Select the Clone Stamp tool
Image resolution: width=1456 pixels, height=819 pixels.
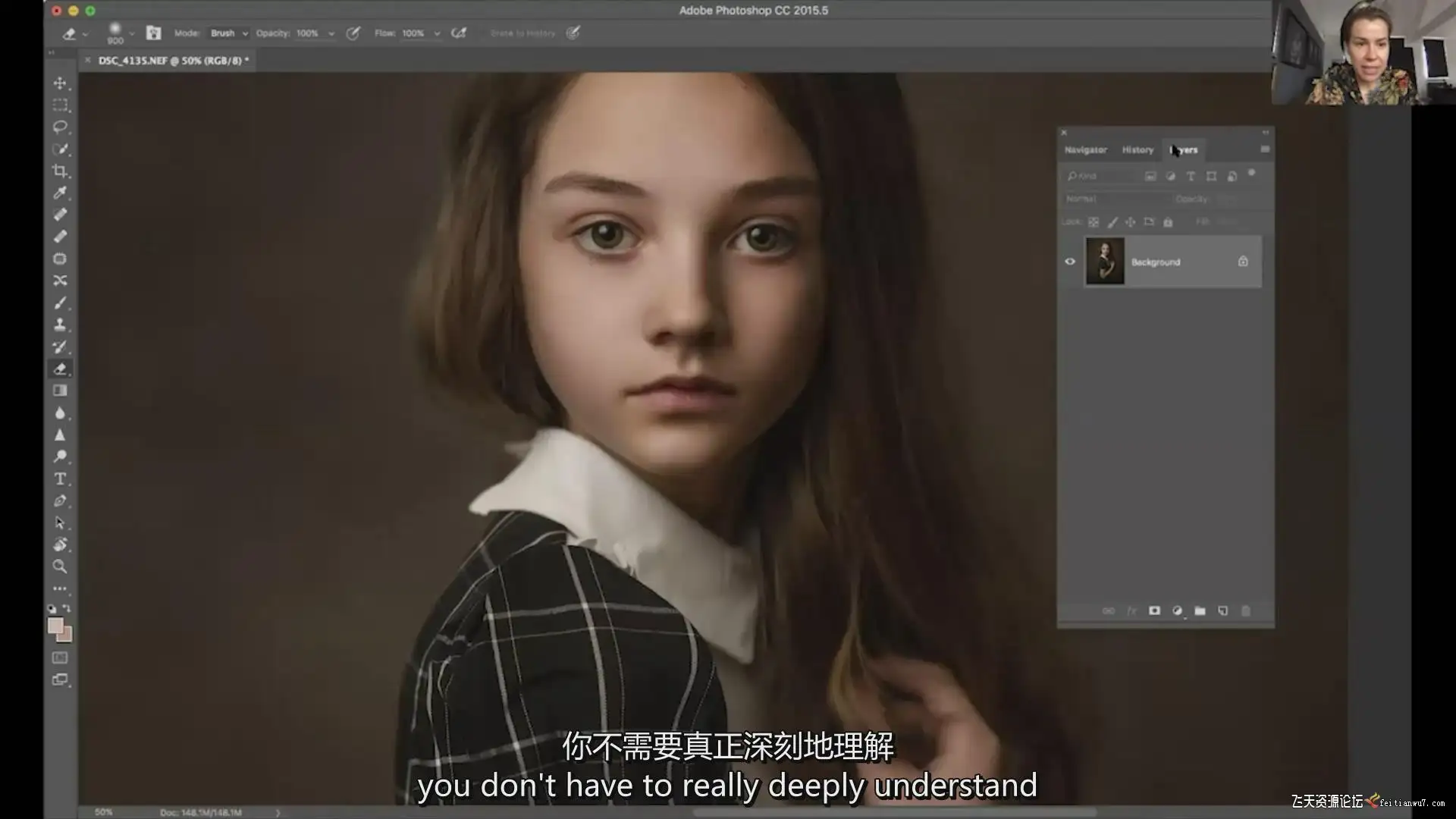60,325
